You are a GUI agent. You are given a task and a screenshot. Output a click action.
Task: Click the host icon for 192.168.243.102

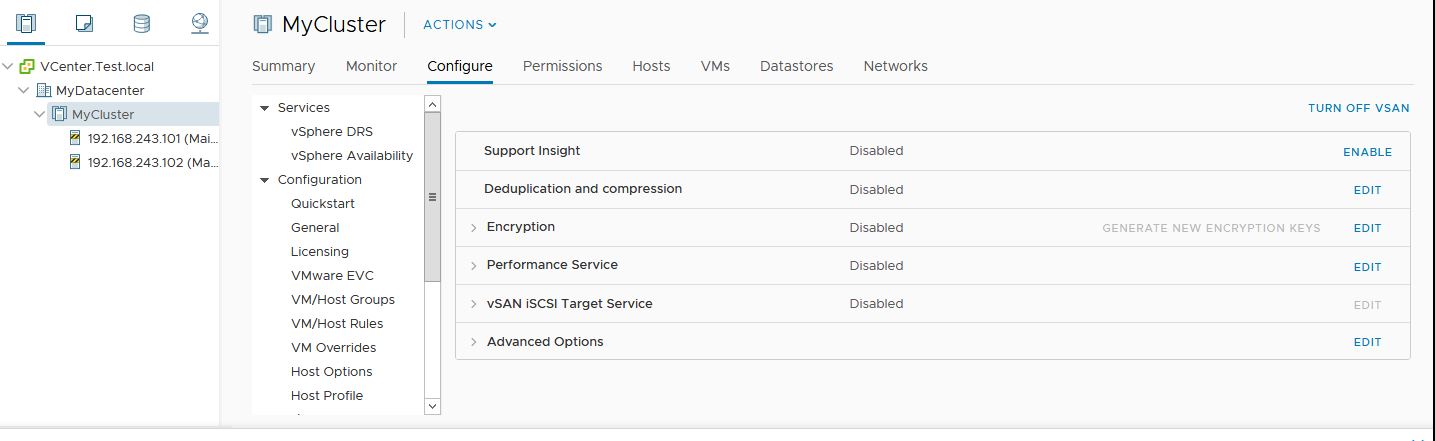[76, 162]
